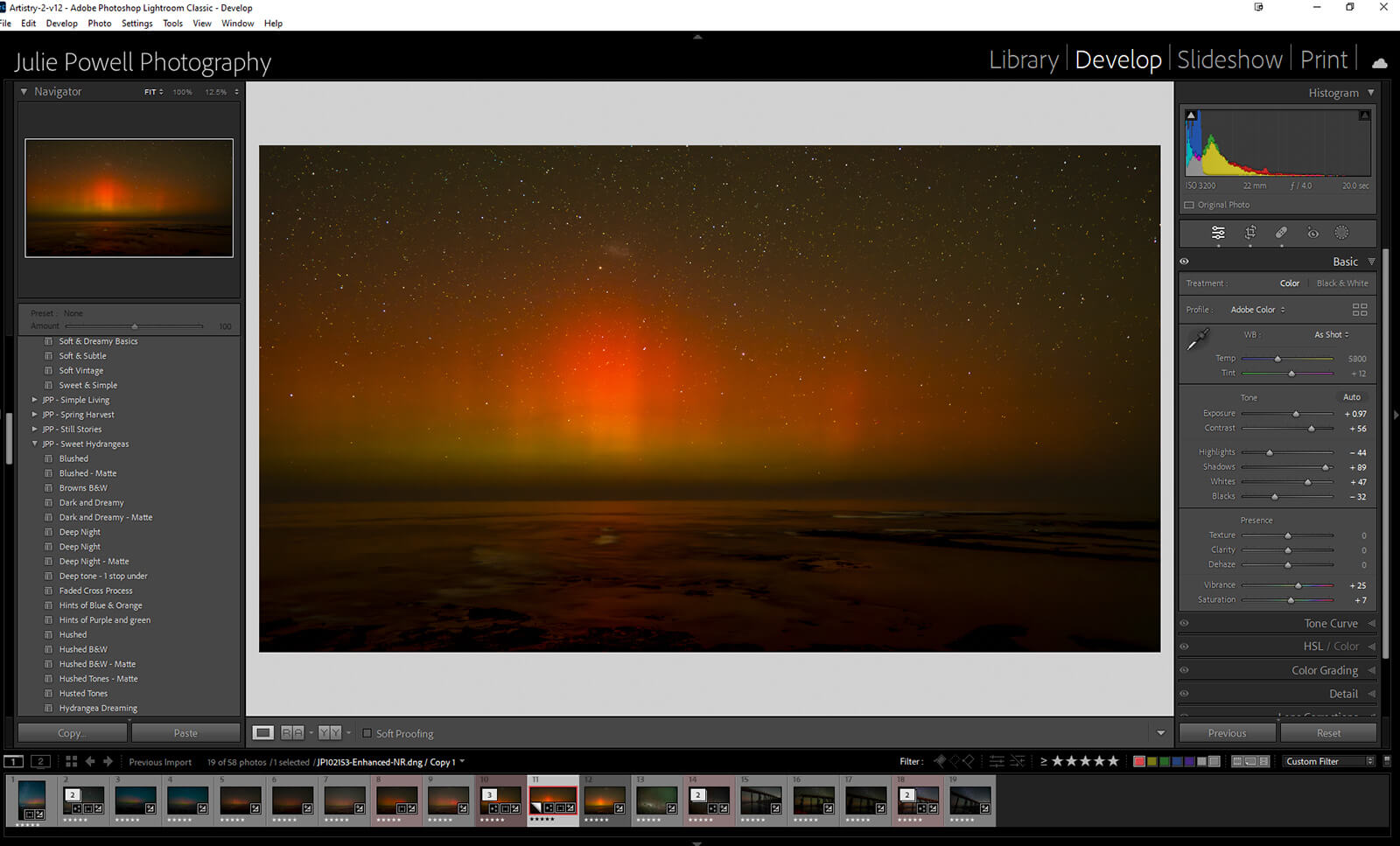1400x846 pixels.
Task: Toggle the Original Photo checkbox
Action: click(1189, 205)
